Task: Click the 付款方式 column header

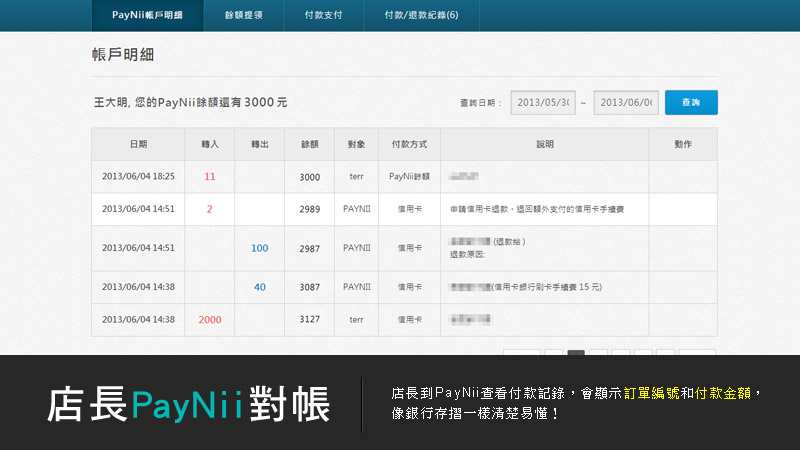Action: (x=409, y=145)
